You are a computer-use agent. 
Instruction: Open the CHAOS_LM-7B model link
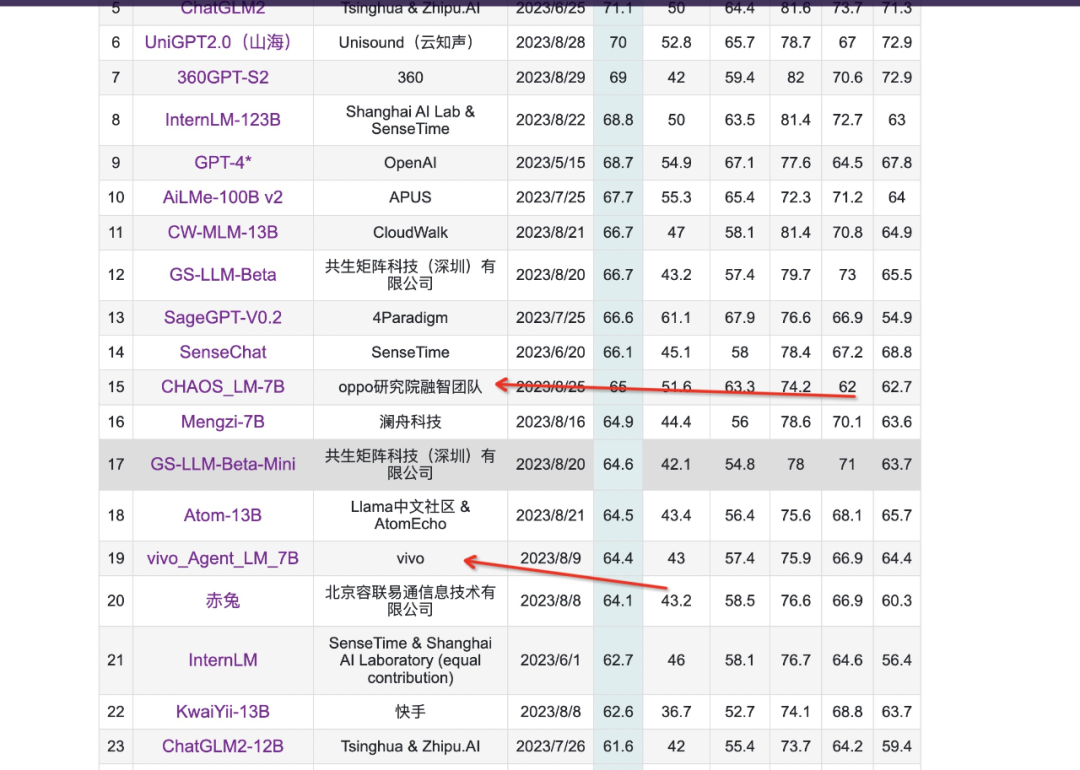[222, 387]
